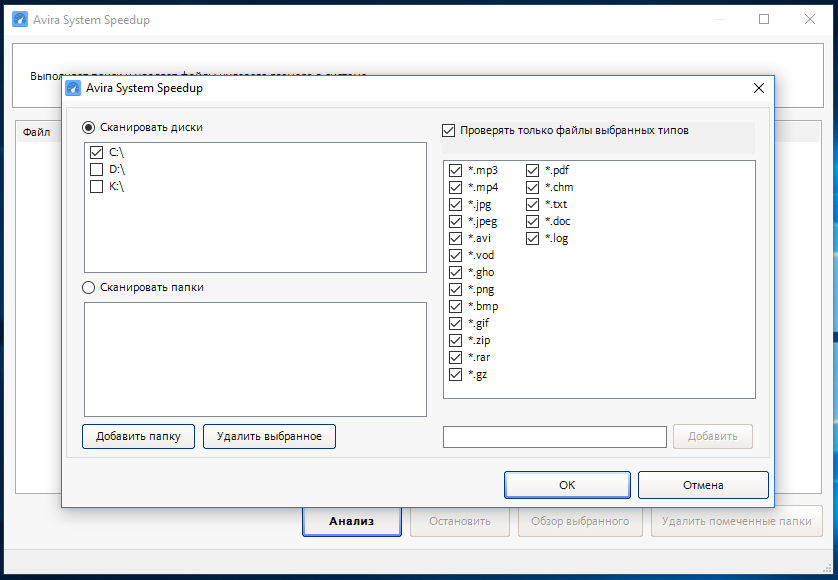The image size is (838, 580).
Task: Click the Avira icon in dialog title bar
Action: pos(73,88)
